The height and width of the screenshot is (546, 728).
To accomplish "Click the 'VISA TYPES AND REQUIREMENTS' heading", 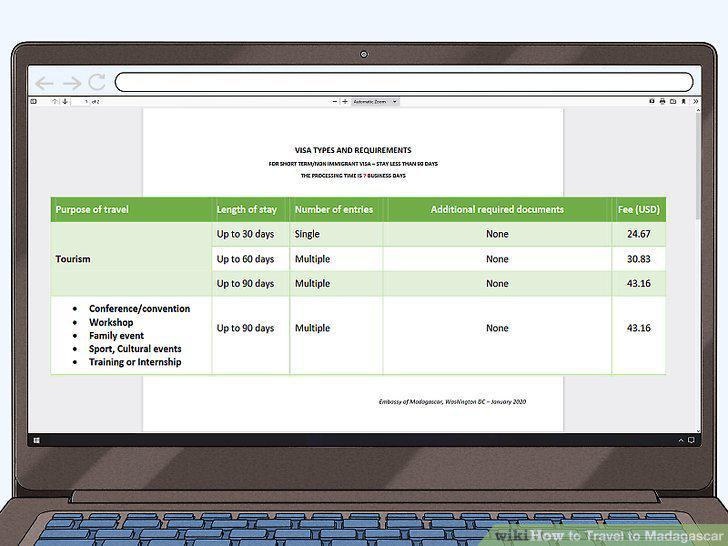I will tap(353, 150).
